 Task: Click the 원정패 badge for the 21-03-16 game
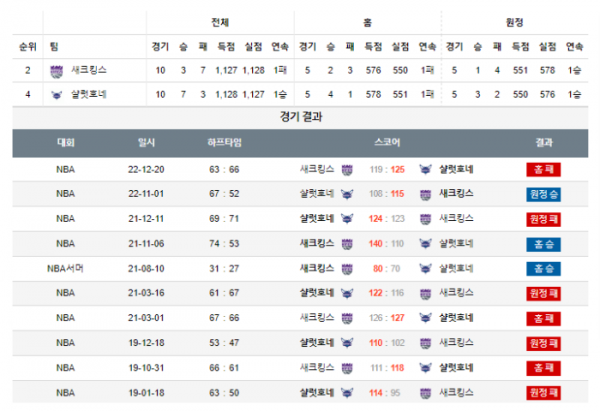point(543,294)
